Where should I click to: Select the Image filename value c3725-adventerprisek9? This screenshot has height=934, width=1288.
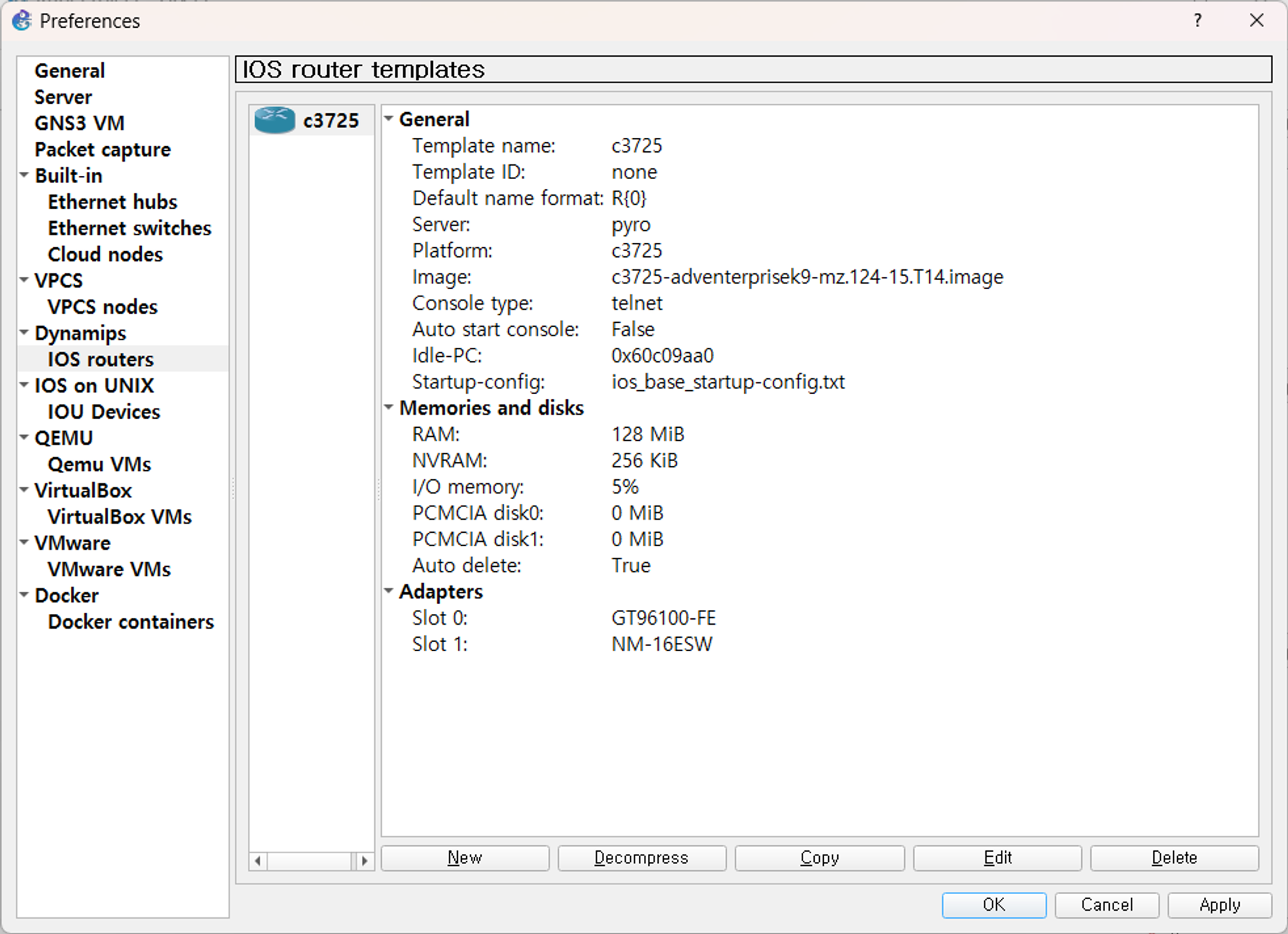pyautogui.click(x=807, y=277)
